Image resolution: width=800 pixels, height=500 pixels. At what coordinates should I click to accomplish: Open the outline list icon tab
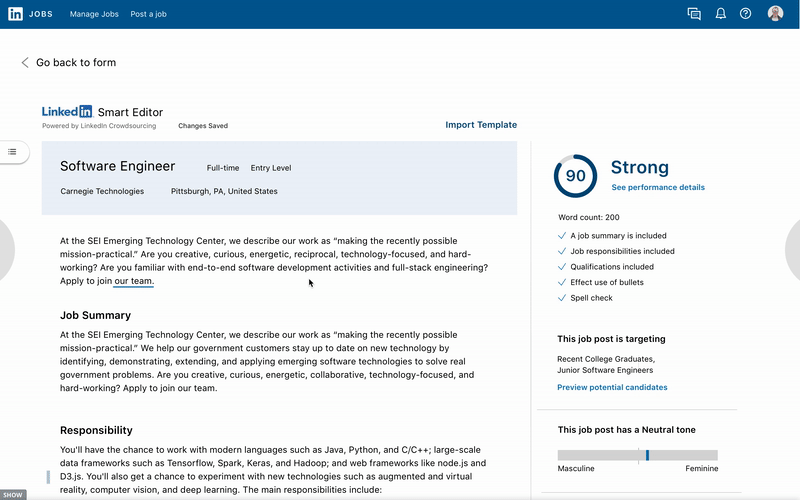point(13,152)
